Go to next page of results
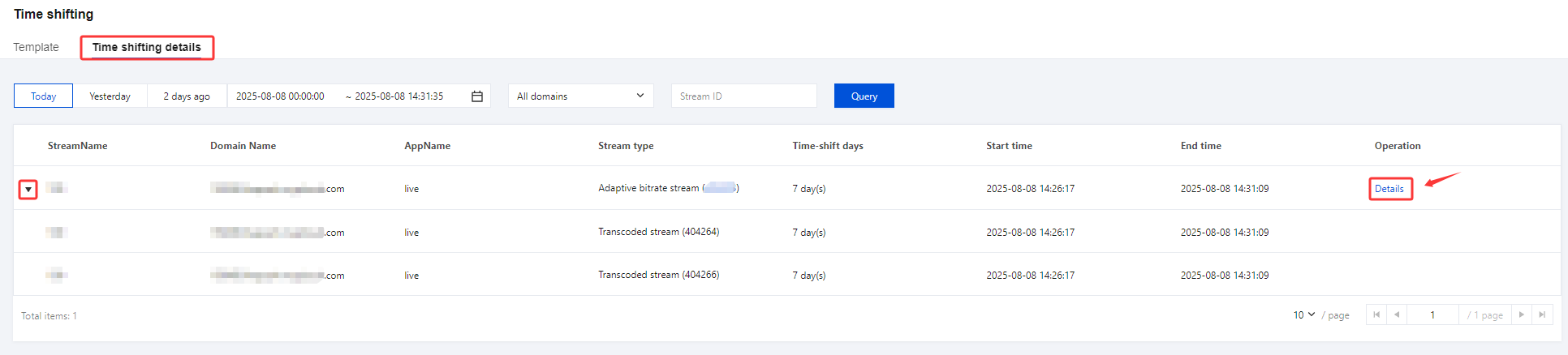 tap(1522, 315)
